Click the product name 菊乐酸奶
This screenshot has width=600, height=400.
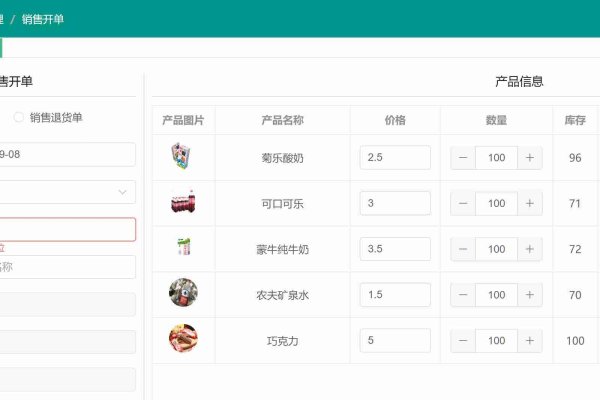pos(282,158)
